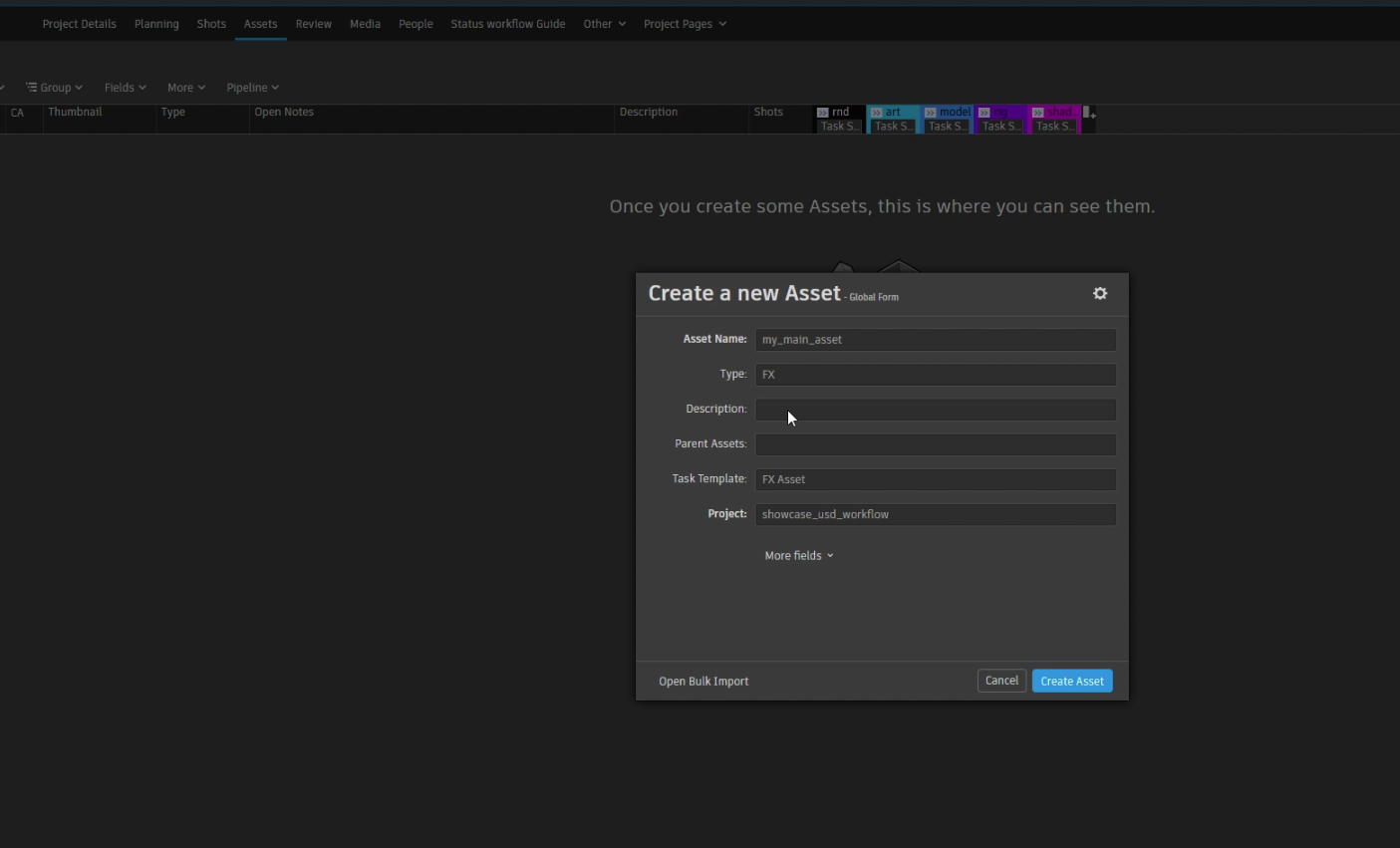Open the form settings gear icon
The image size is (1400, 848).
pos(1100,293)
